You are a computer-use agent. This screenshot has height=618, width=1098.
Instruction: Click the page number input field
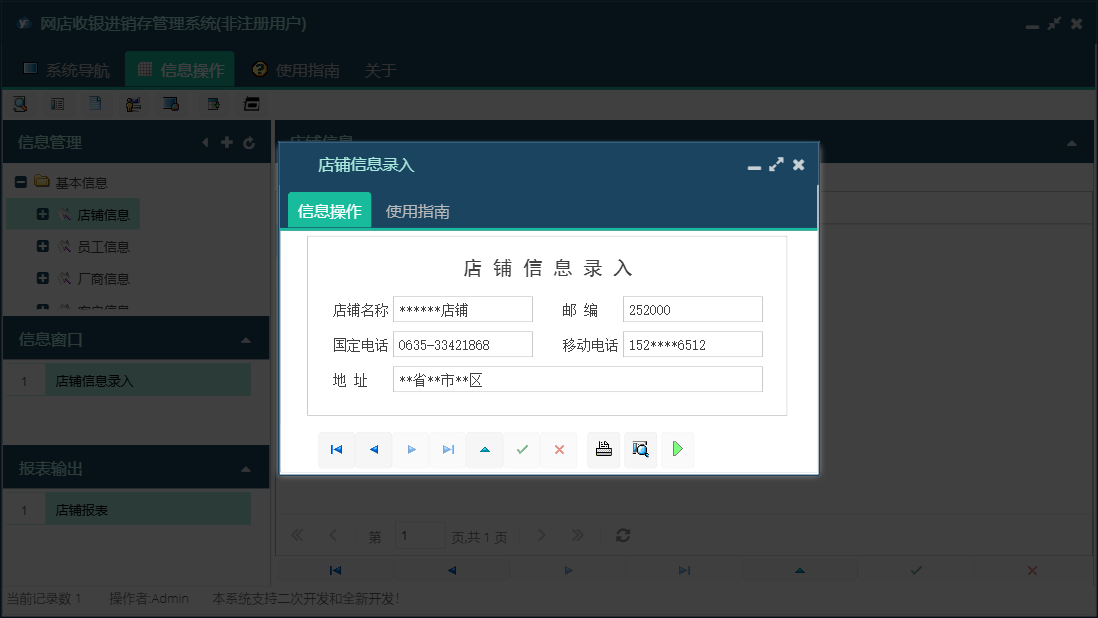pos(420,535)
